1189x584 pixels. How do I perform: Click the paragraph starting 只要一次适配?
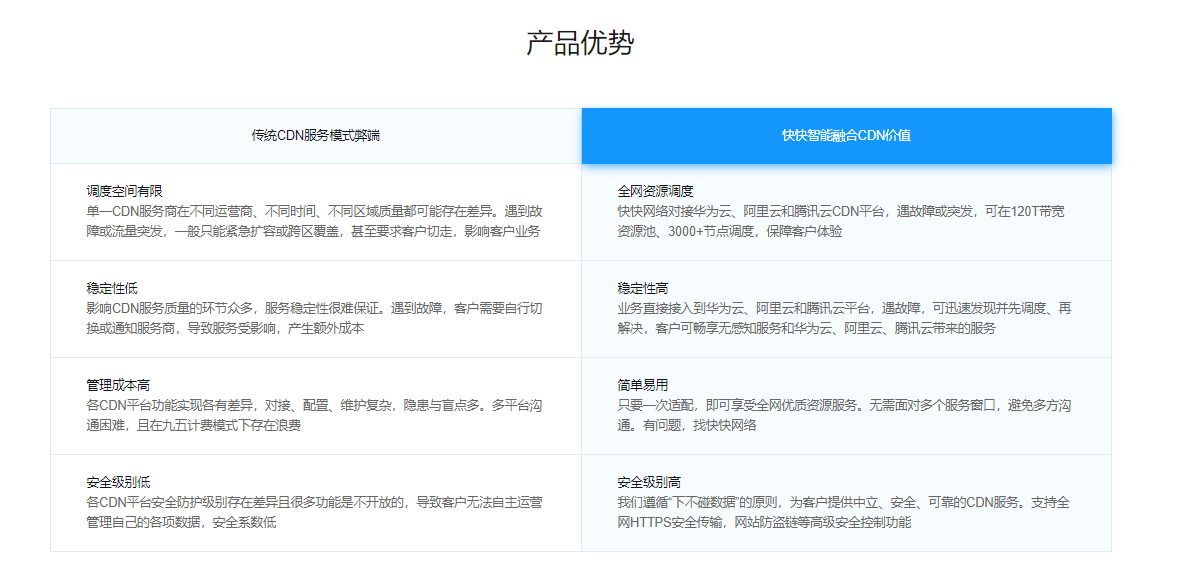[845, 415]
